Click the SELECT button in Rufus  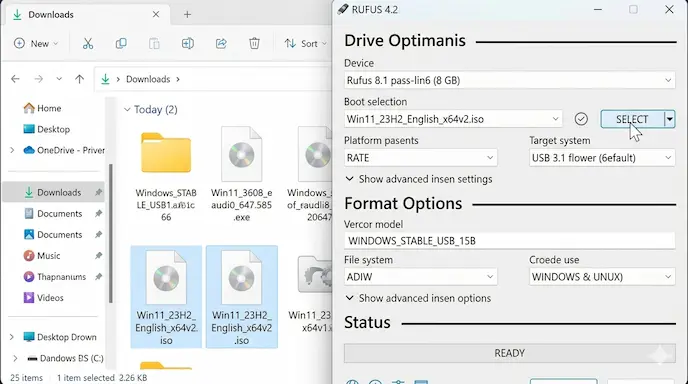tap(632, 119)
